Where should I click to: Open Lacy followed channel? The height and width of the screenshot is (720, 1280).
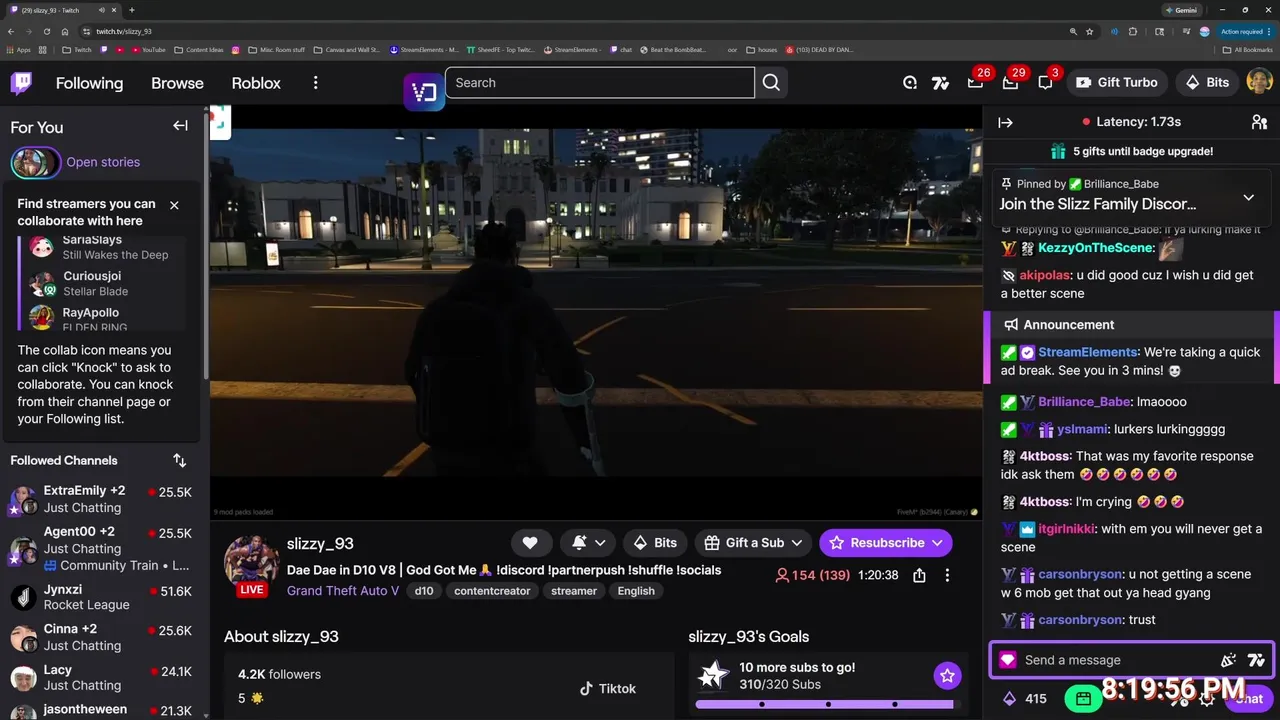[105, 677]
